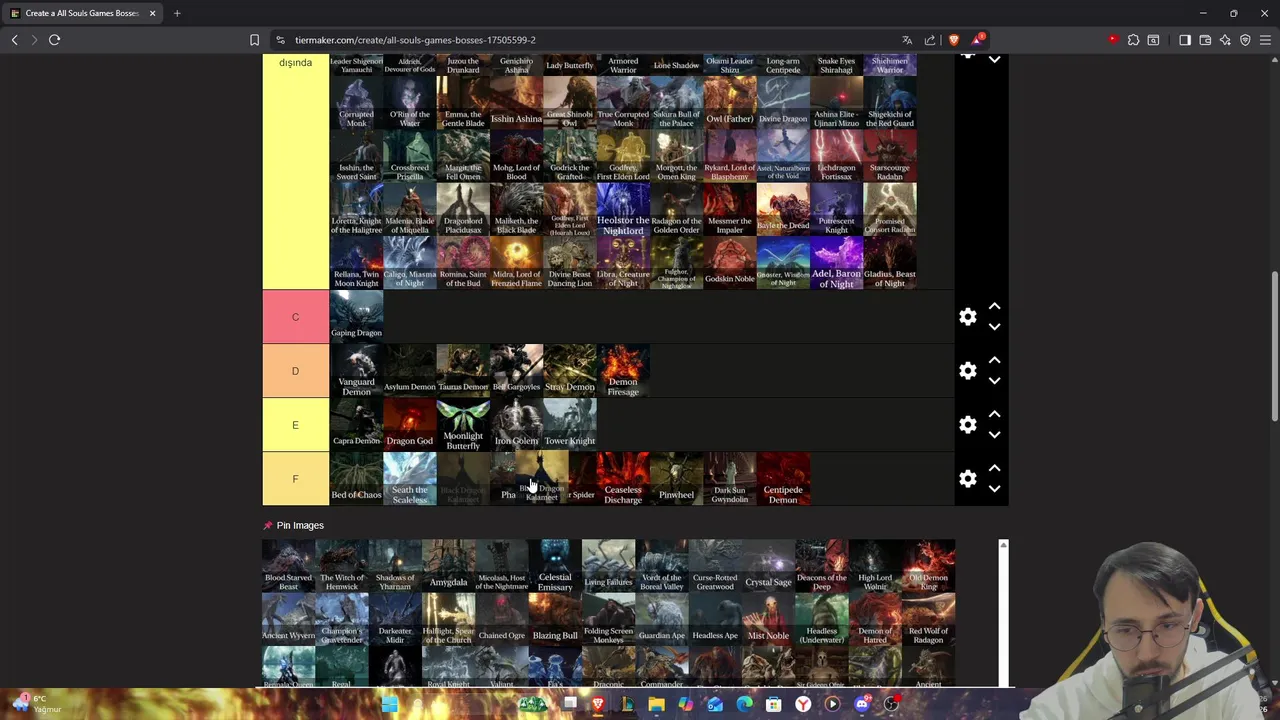The image size is (1280, 720).
Task: Select the Bell Gargoyles image
Action: pyautogui.click(x=516, y=371)
